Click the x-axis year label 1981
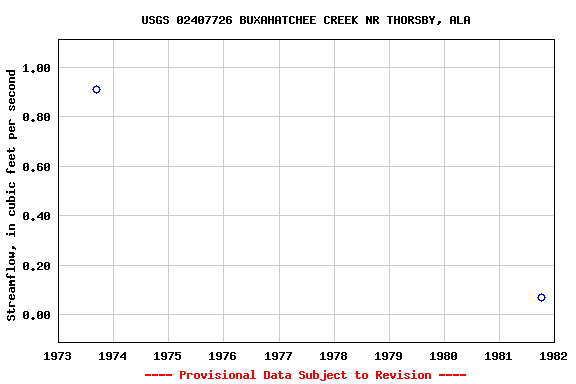Image resolution: width=576 pixels, height=384 pixels. [x=499, y=356]
